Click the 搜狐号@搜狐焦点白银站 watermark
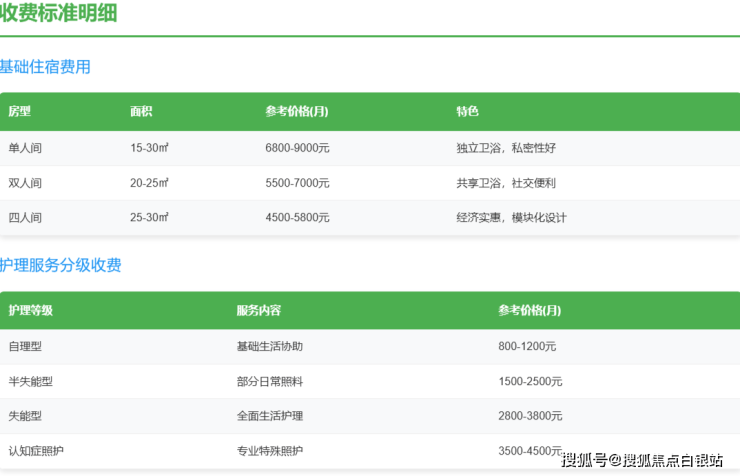 642,460
